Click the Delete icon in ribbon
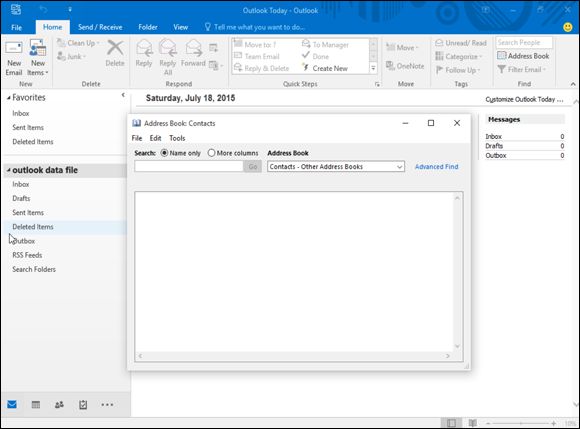The width and height of the screenshot is (580, 429). click(x=115, y=54)
